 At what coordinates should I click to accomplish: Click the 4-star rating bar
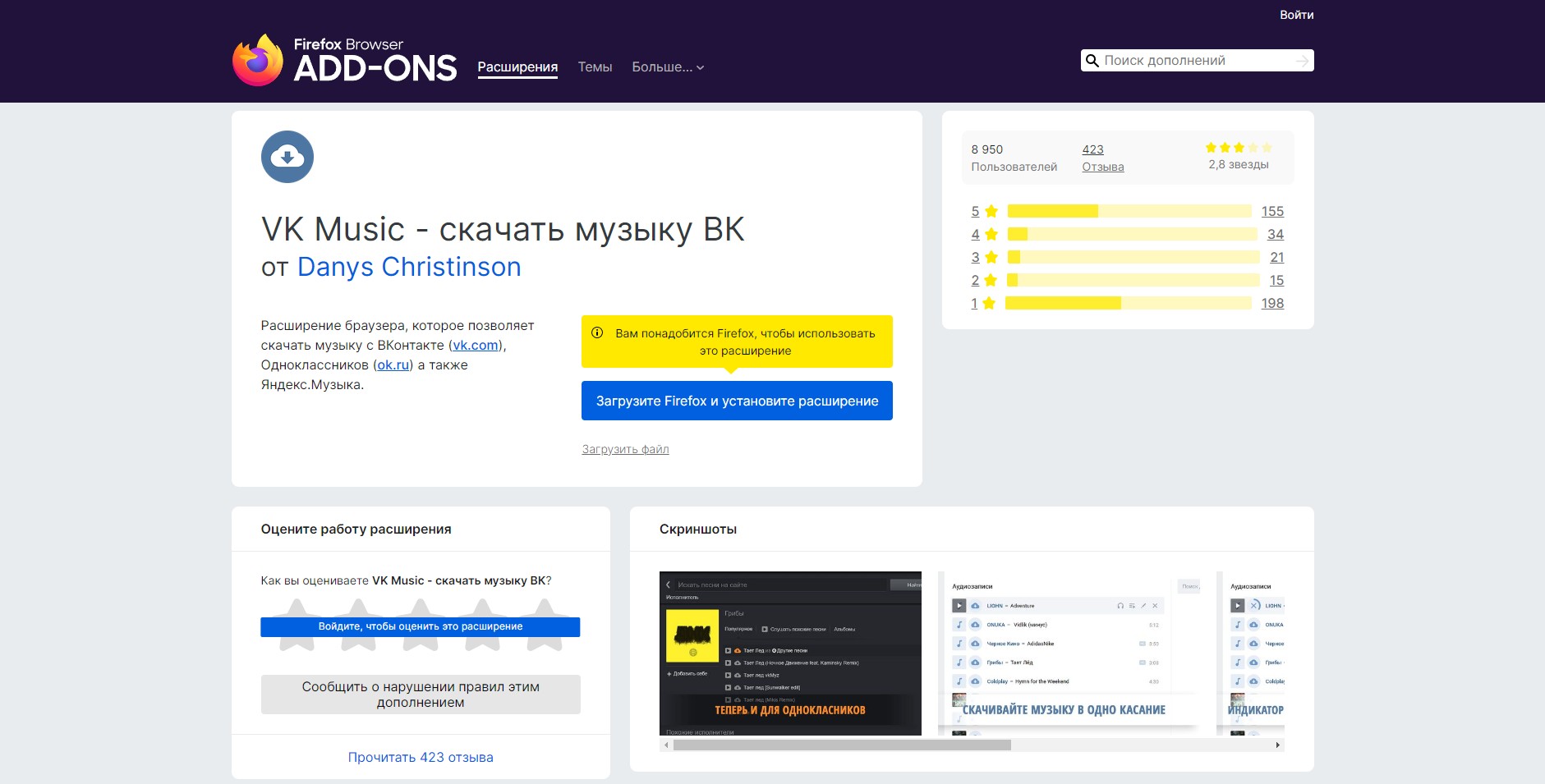[x=1133, y=234]
